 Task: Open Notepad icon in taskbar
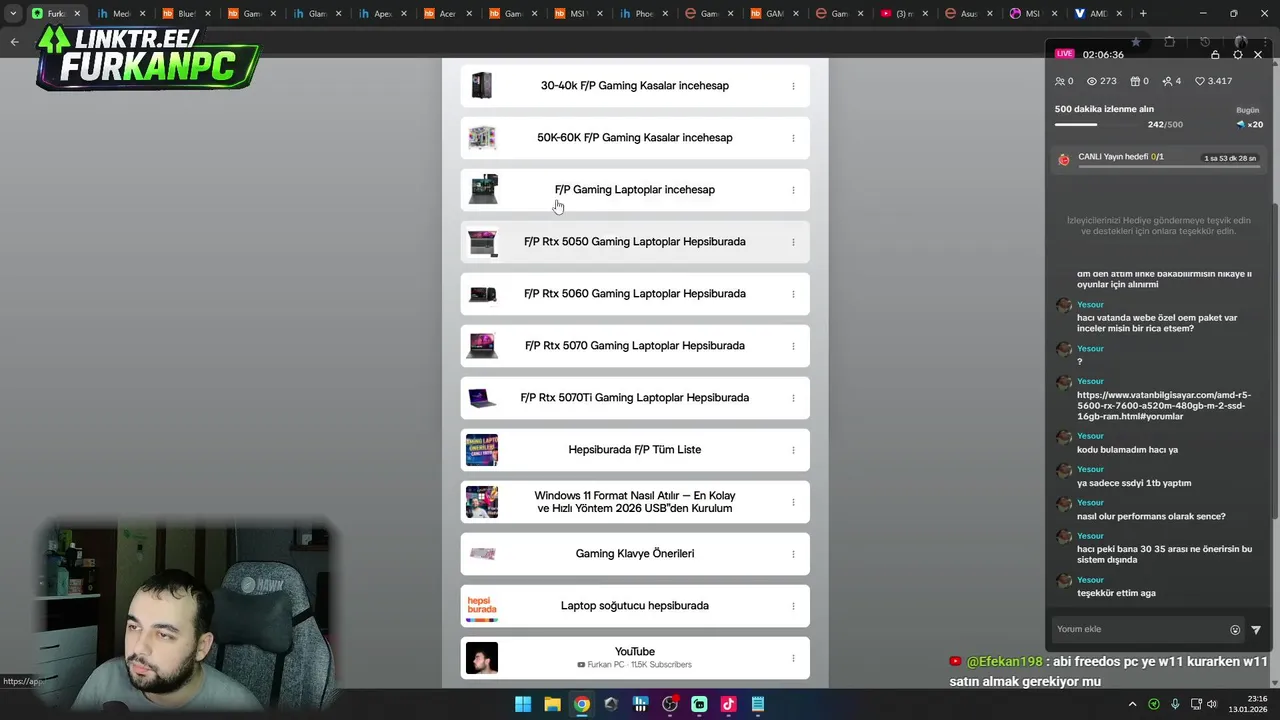pos(758,704)
